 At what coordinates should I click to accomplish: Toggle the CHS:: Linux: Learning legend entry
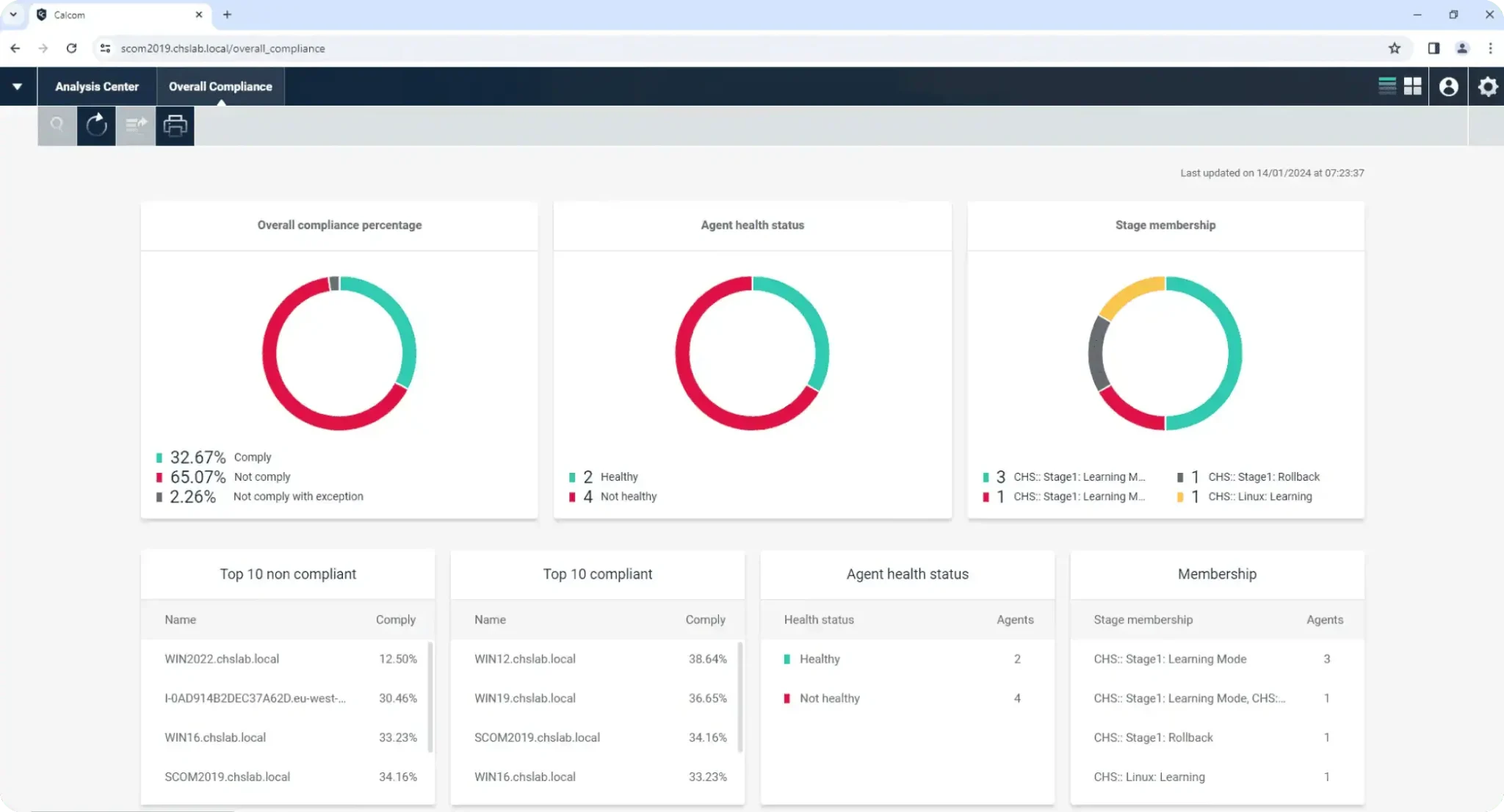(x=1259, y=497)
